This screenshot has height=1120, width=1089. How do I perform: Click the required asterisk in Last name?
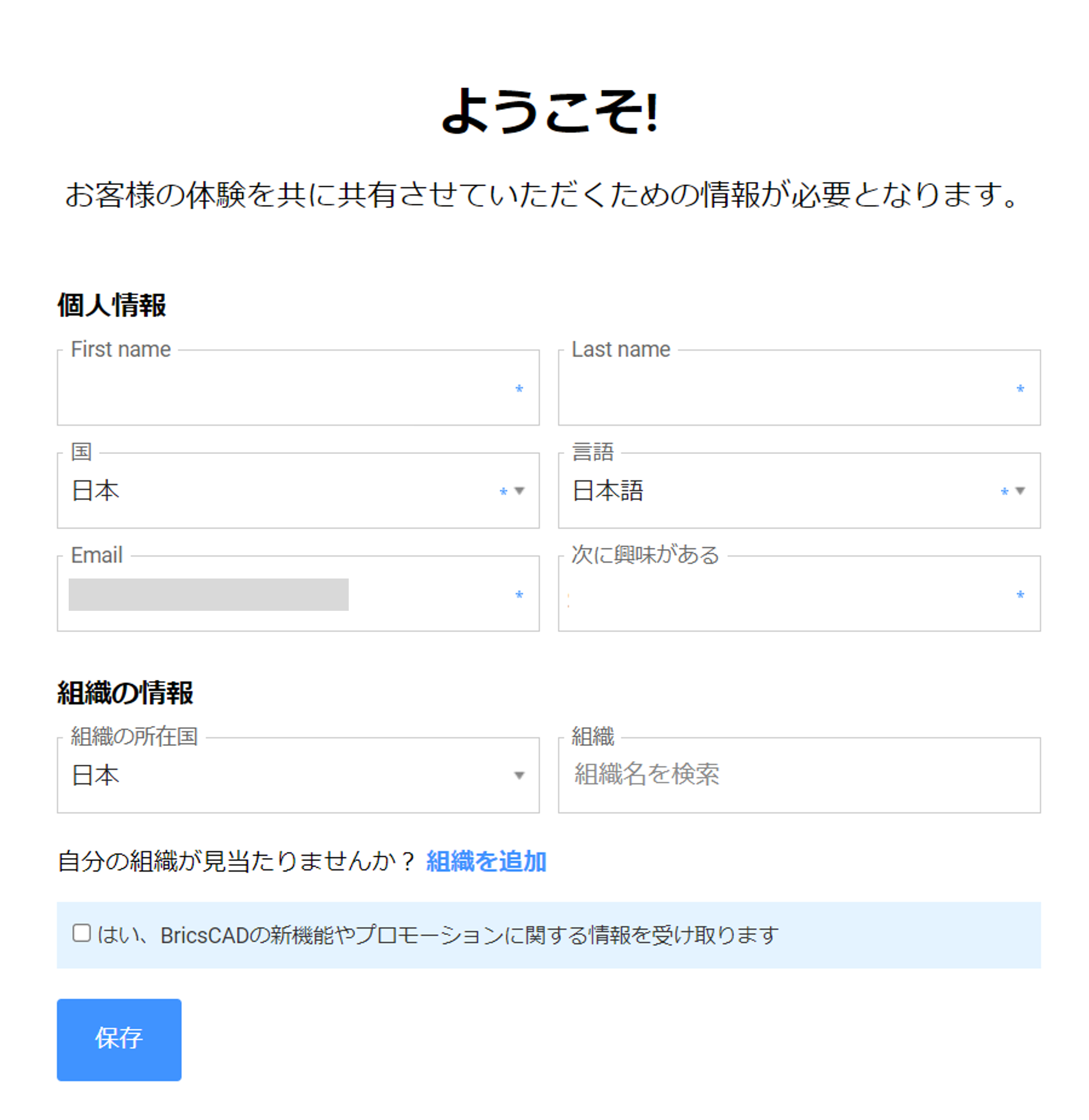point(1020,389)
